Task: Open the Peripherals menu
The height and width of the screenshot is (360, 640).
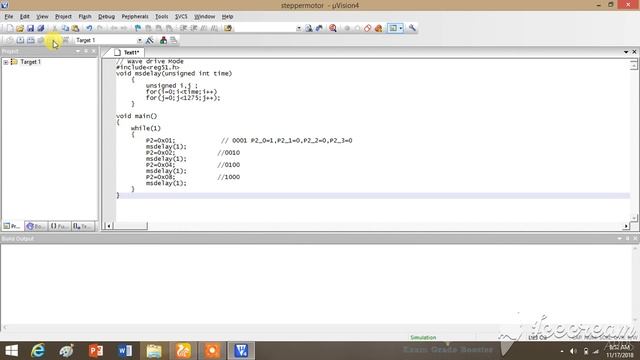Action: [x=135, y=17]
